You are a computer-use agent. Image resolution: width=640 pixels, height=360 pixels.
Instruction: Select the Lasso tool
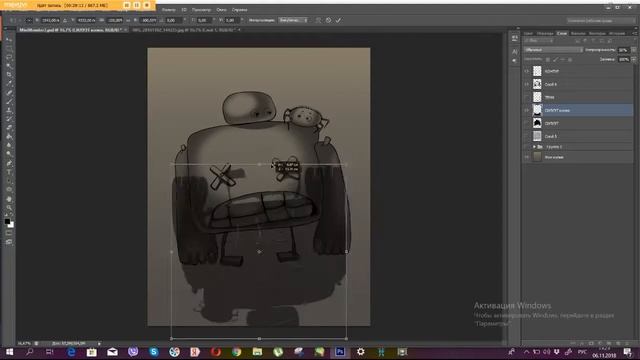[x=9, y=57]
